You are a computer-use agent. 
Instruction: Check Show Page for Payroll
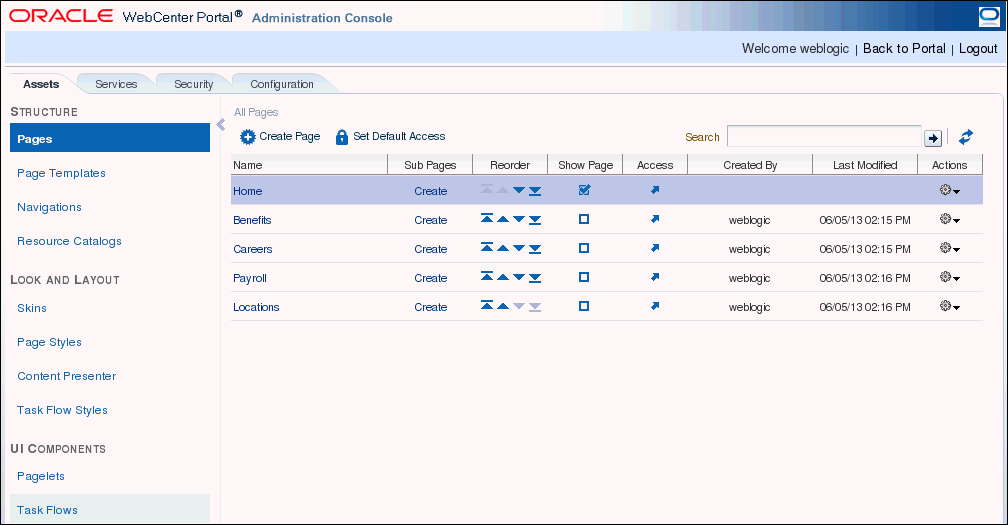point(584,277)
